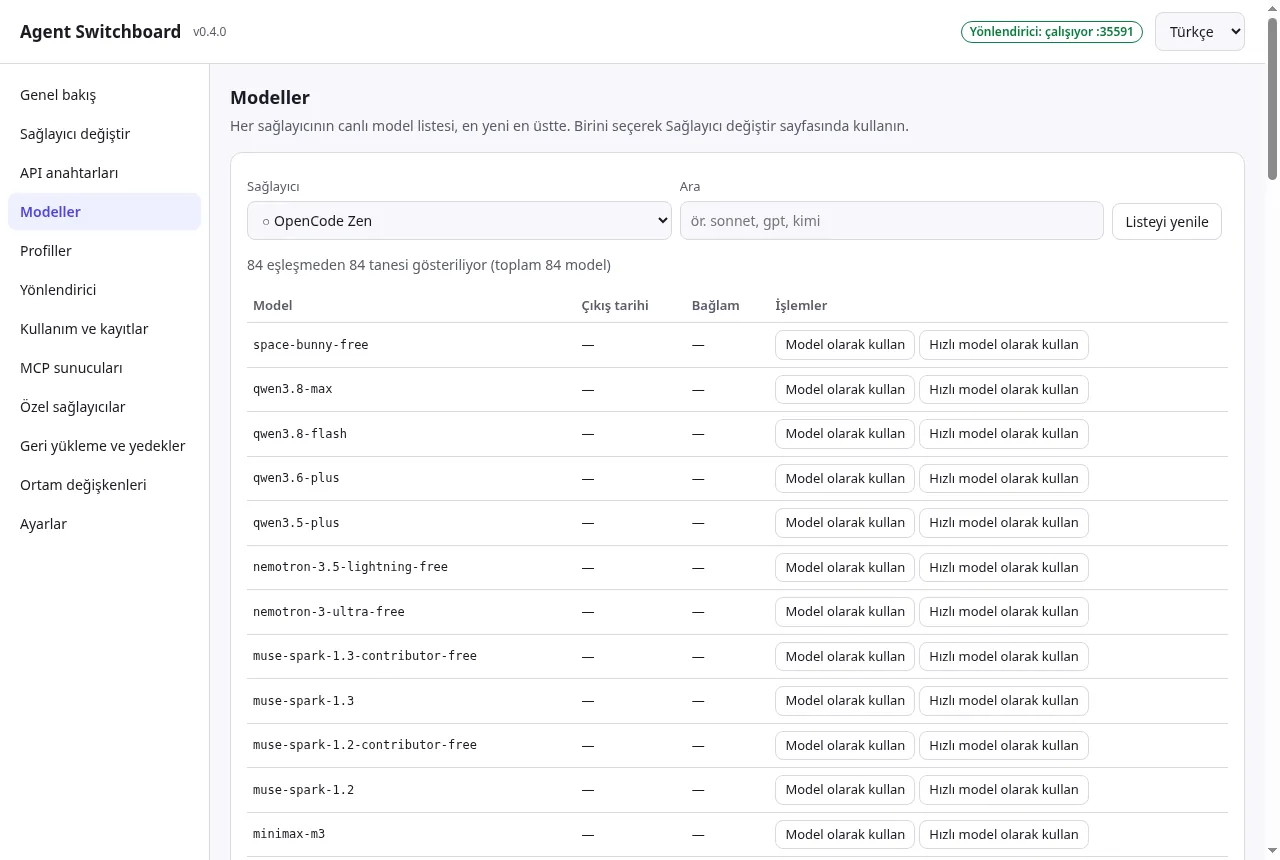
Task: Use qwen3.8-max as model
Action: click(845, 389)
